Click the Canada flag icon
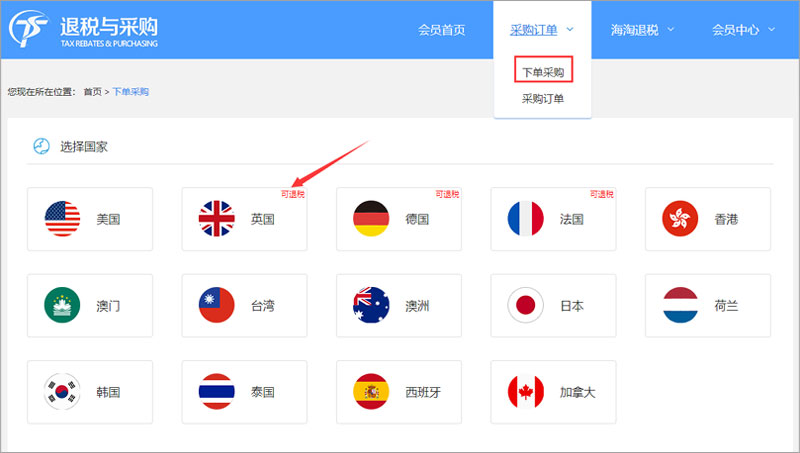800x453 pixels. tap(526, 392)
